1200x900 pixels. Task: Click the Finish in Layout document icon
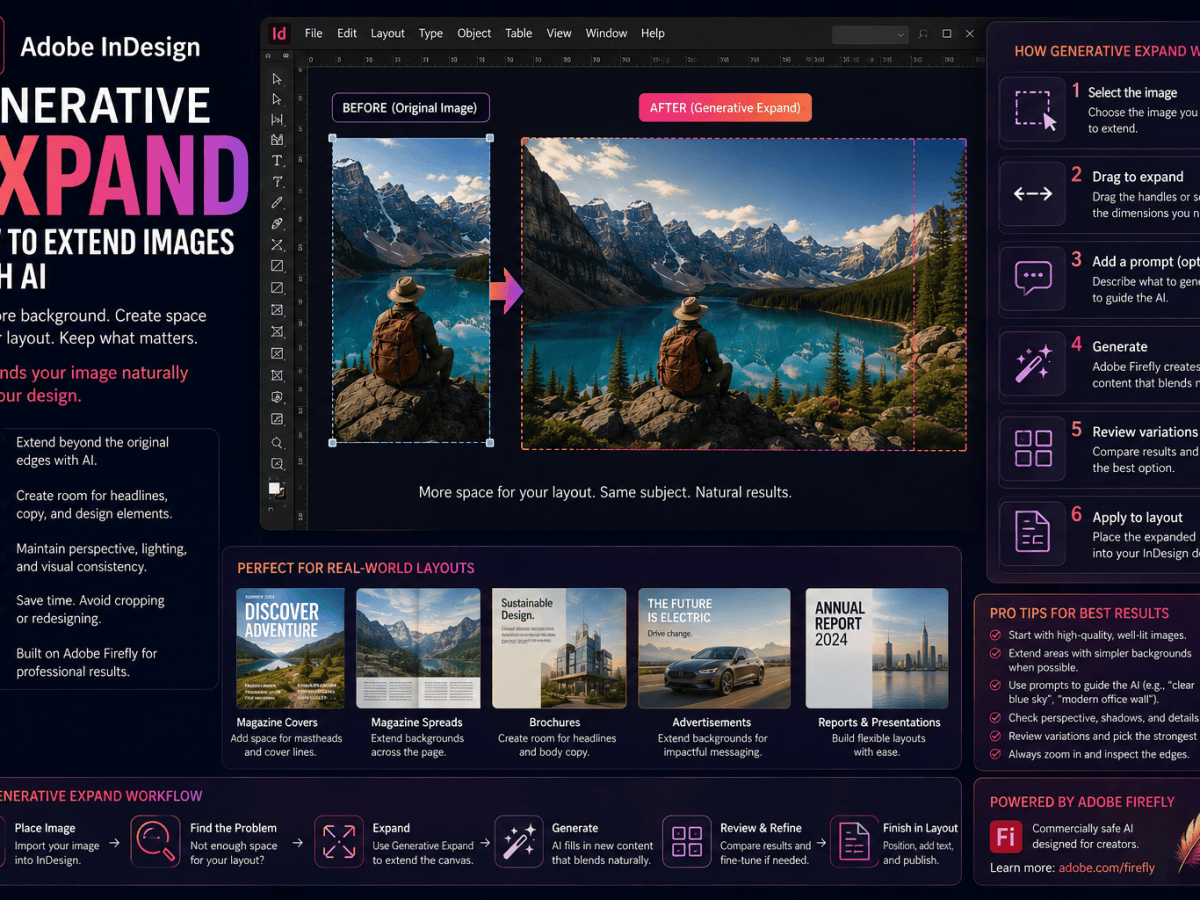[x=854, y=841]
